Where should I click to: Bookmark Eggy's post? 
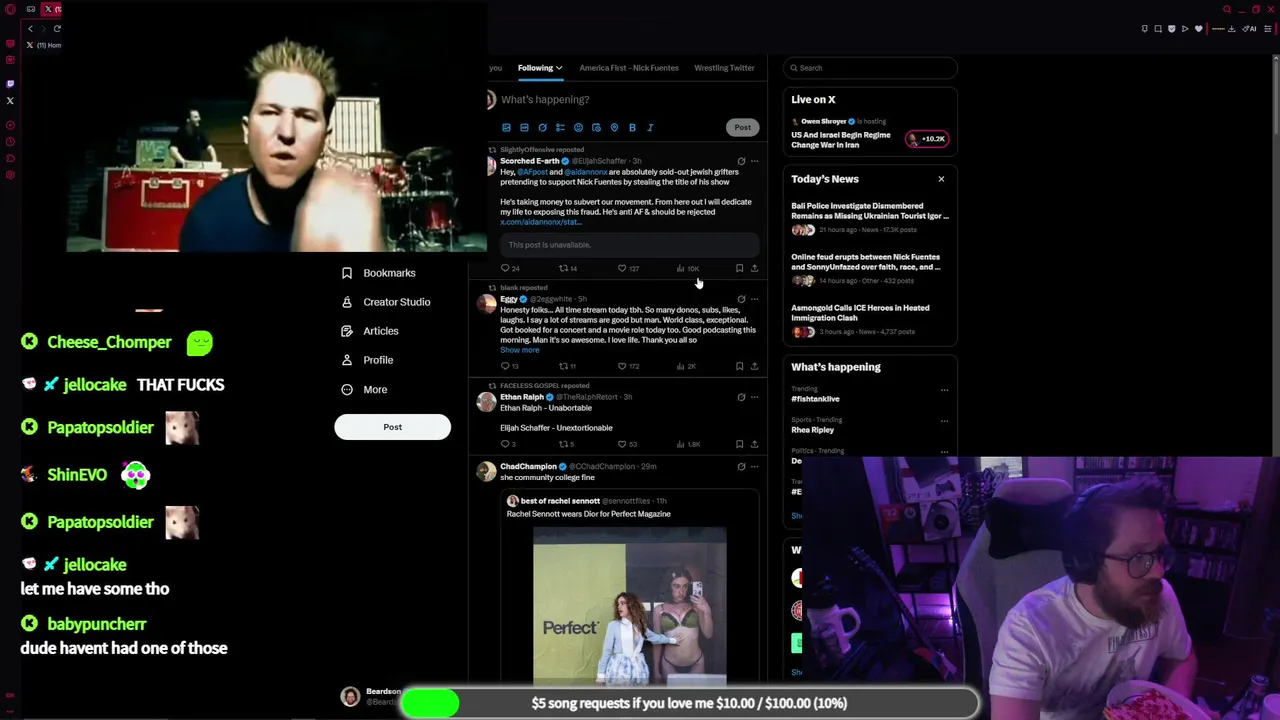[x=739, y=366]
